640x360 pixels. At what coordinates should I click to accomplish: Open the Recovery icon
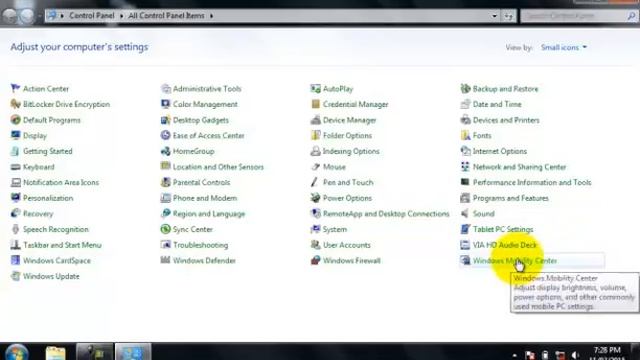pos(16,213)
